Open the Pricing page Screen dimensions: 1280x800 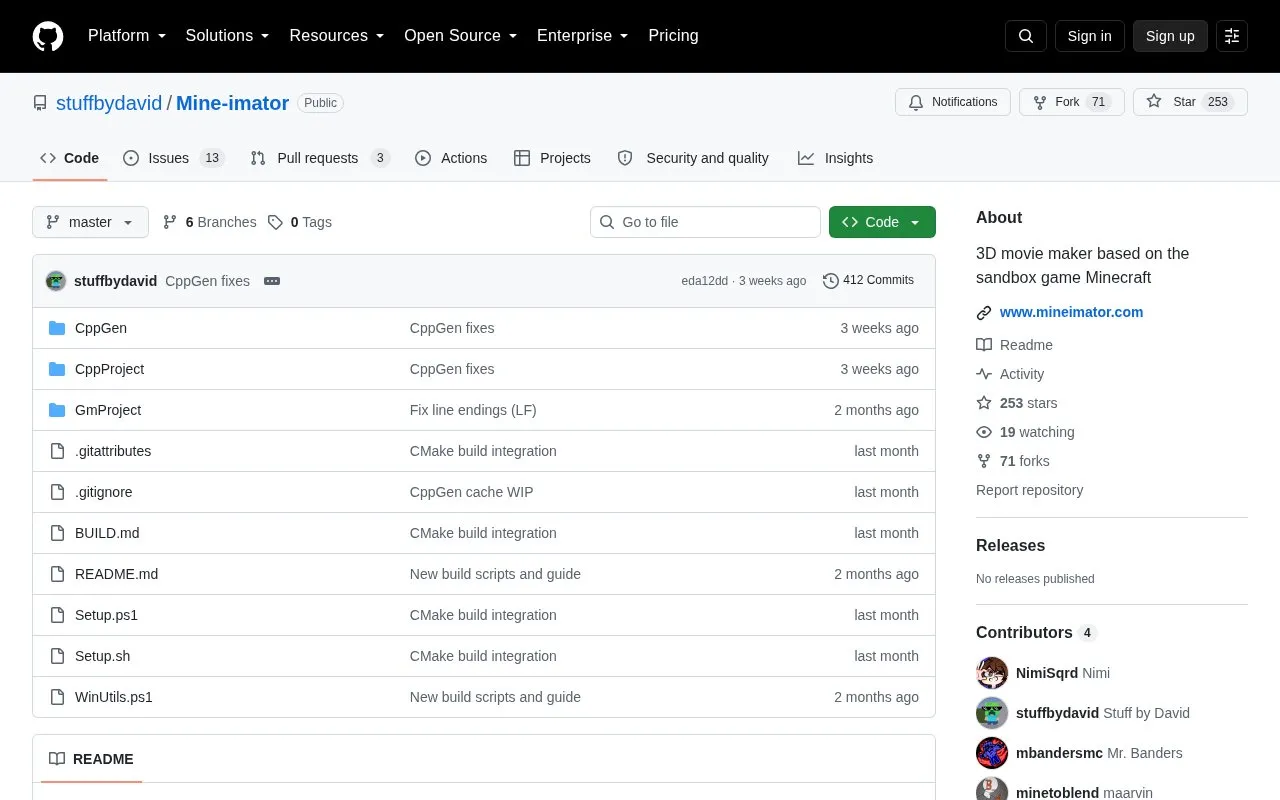click(x=673, y=36)
